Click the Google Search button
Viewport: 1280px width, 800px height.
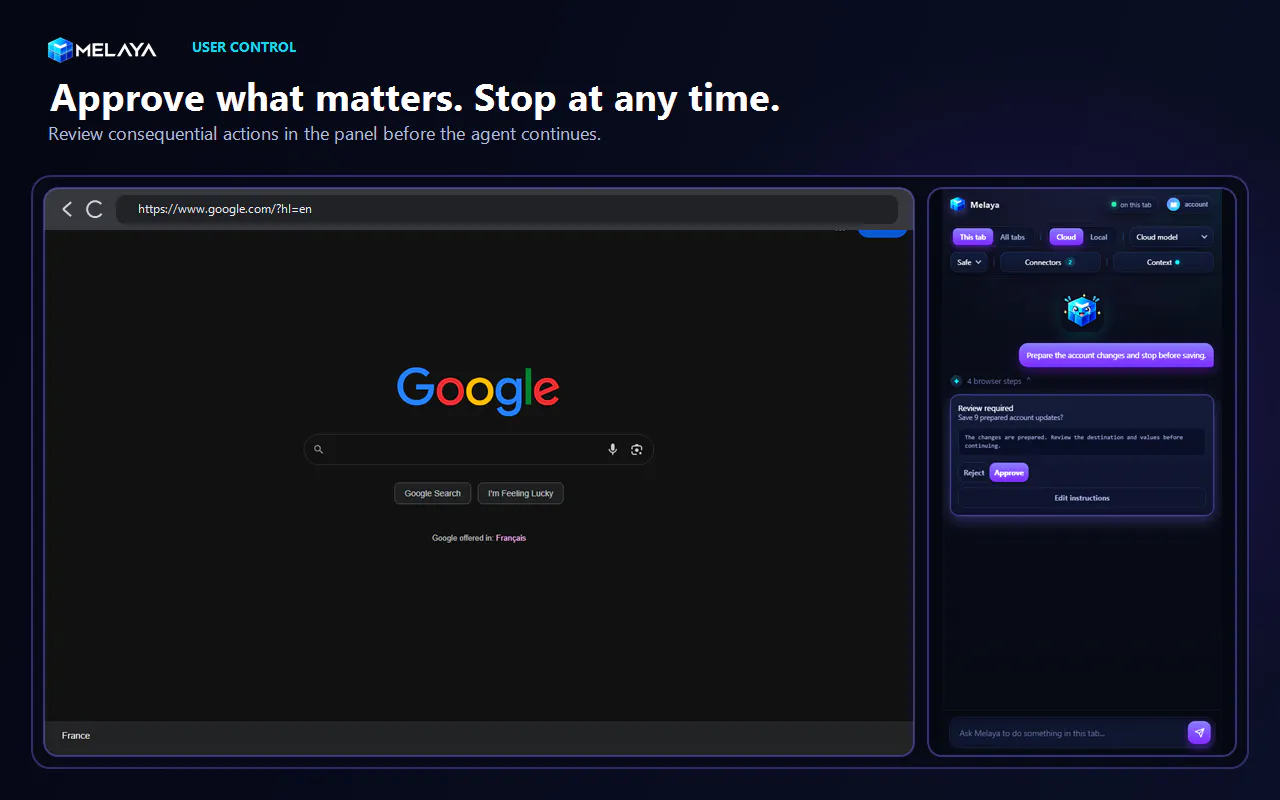pos(433,493)
